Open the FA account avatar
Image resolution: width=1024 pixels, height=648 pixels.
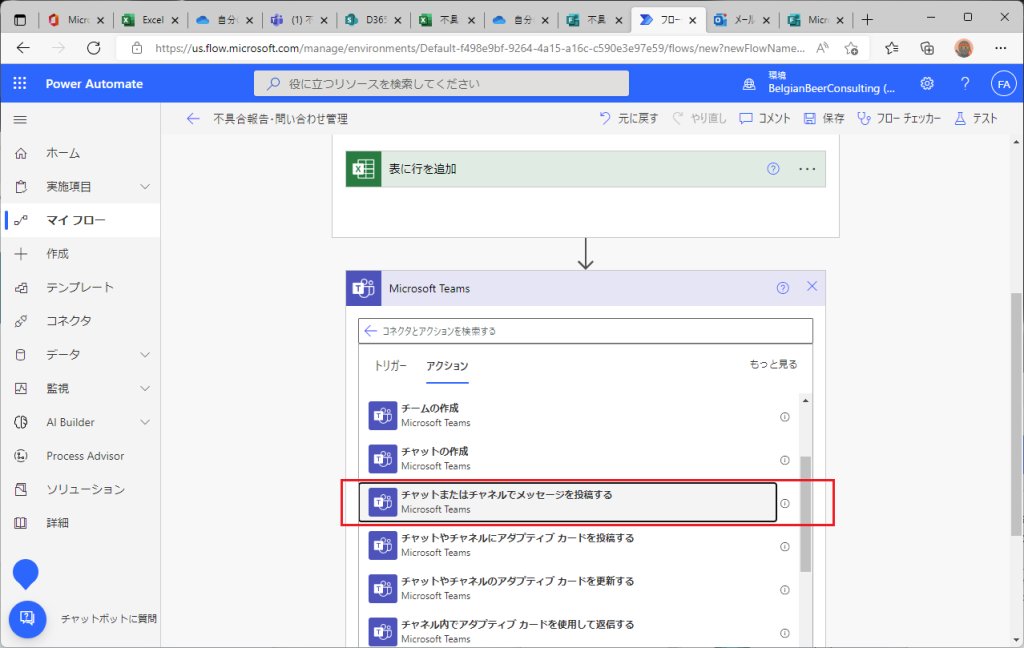[x=1003, y=84]
